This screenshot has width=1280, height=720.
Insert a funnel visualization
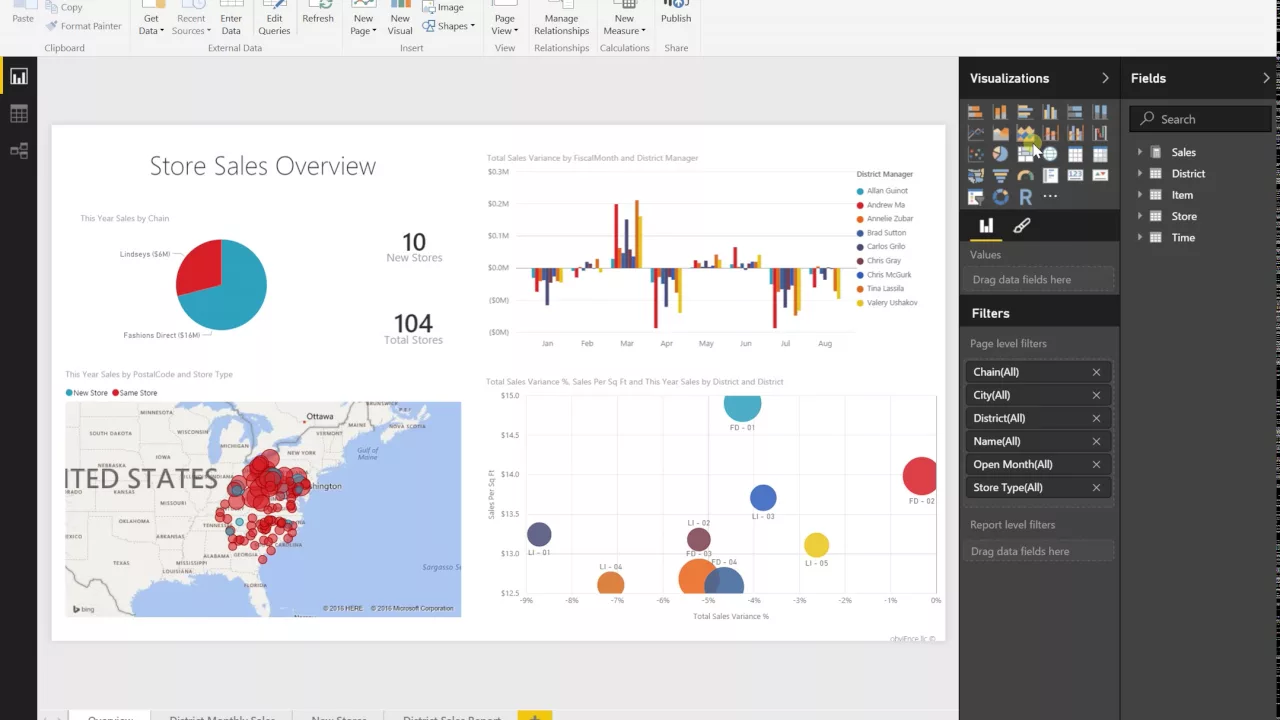click(x=1000, y=176)
